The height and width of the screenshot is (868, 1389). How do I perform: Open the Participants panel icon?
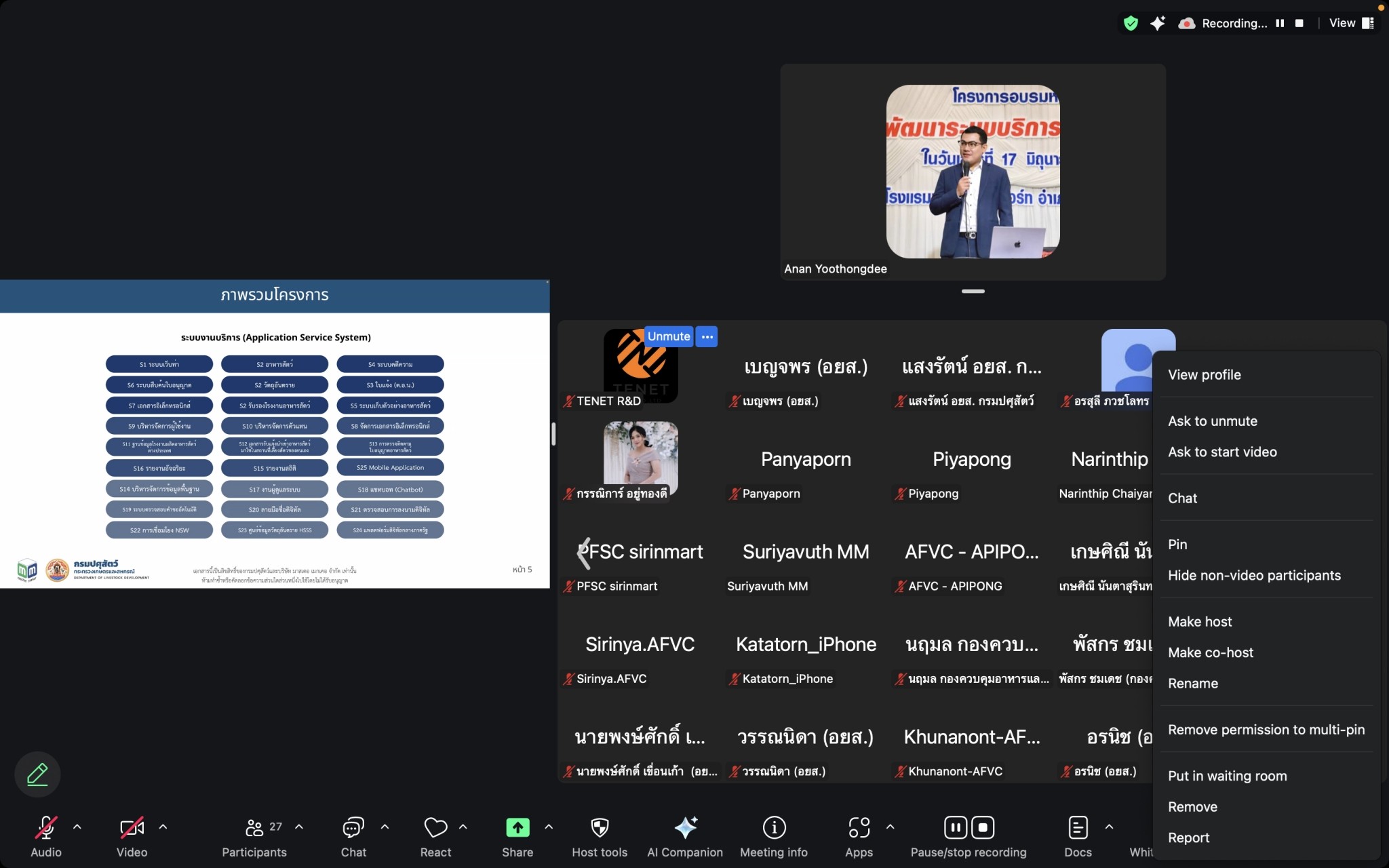(x=254, y=827)
